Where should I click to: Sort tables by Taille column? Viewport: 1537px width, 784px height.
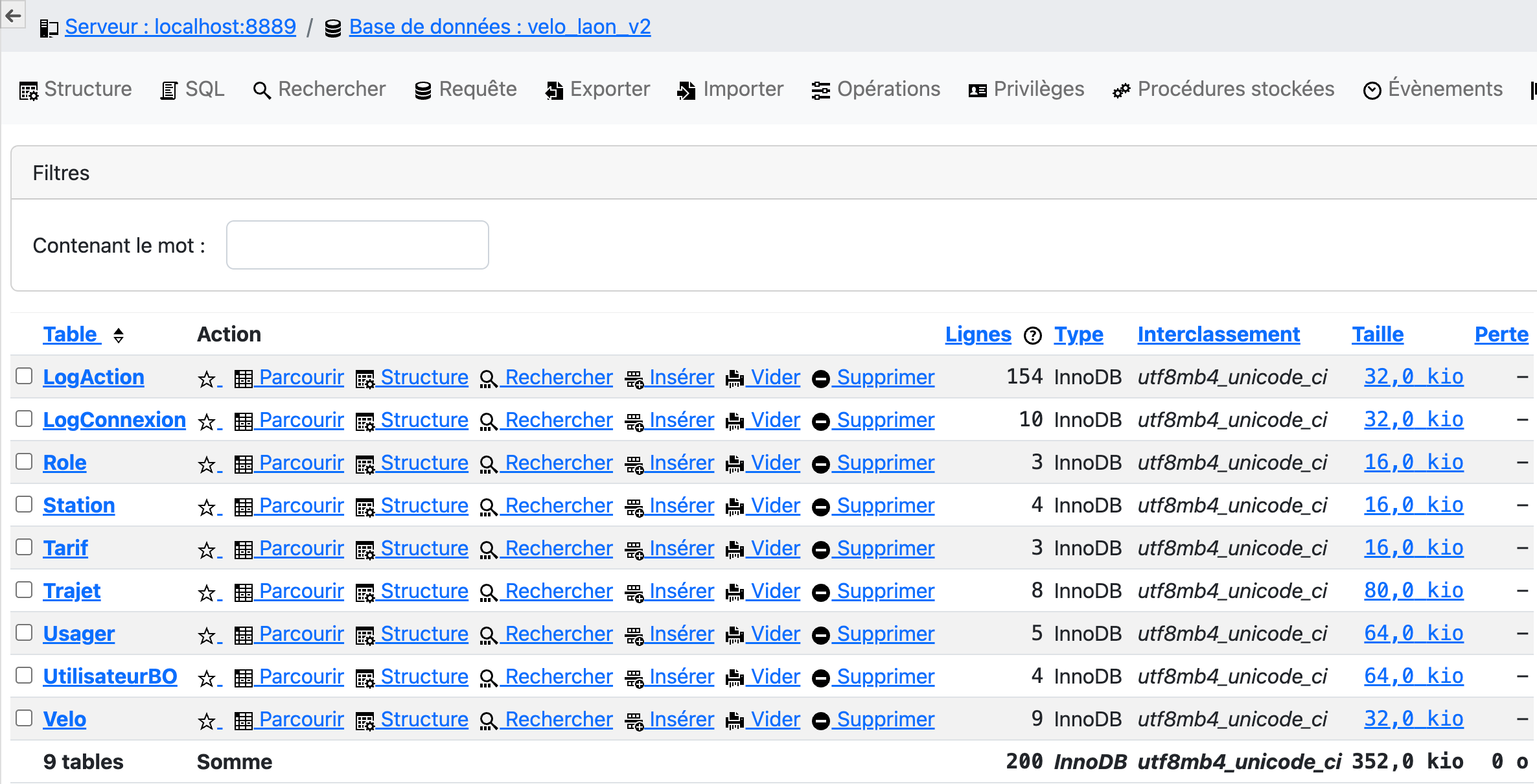coord(1377,334)
